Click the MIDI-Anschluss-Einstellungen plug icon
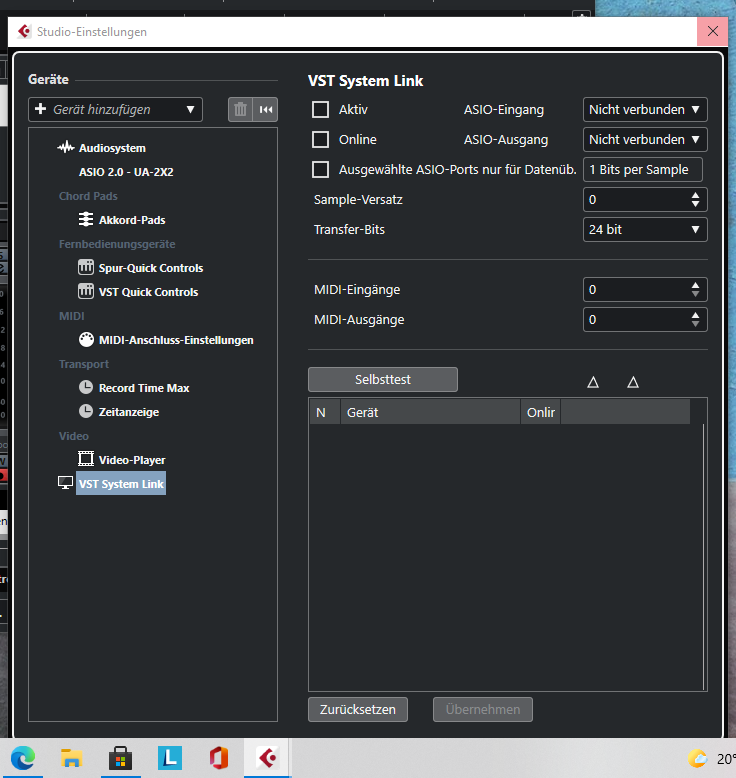 click(86, 339)
